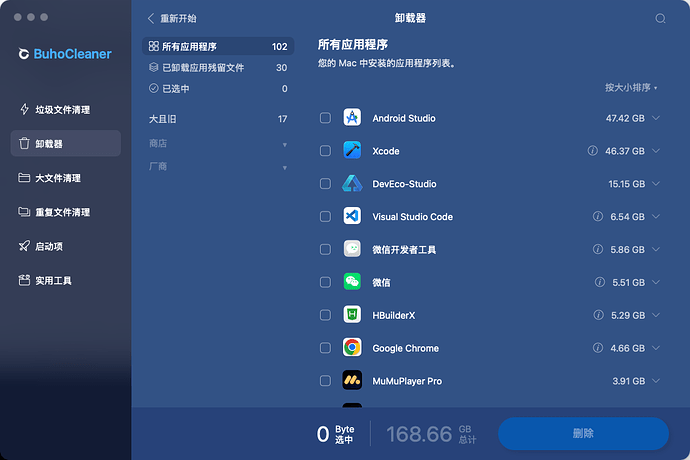Expand MuMuPlayer Pro details chevron
Viewport: 690px width, 460px height.
tap(656, 381)
